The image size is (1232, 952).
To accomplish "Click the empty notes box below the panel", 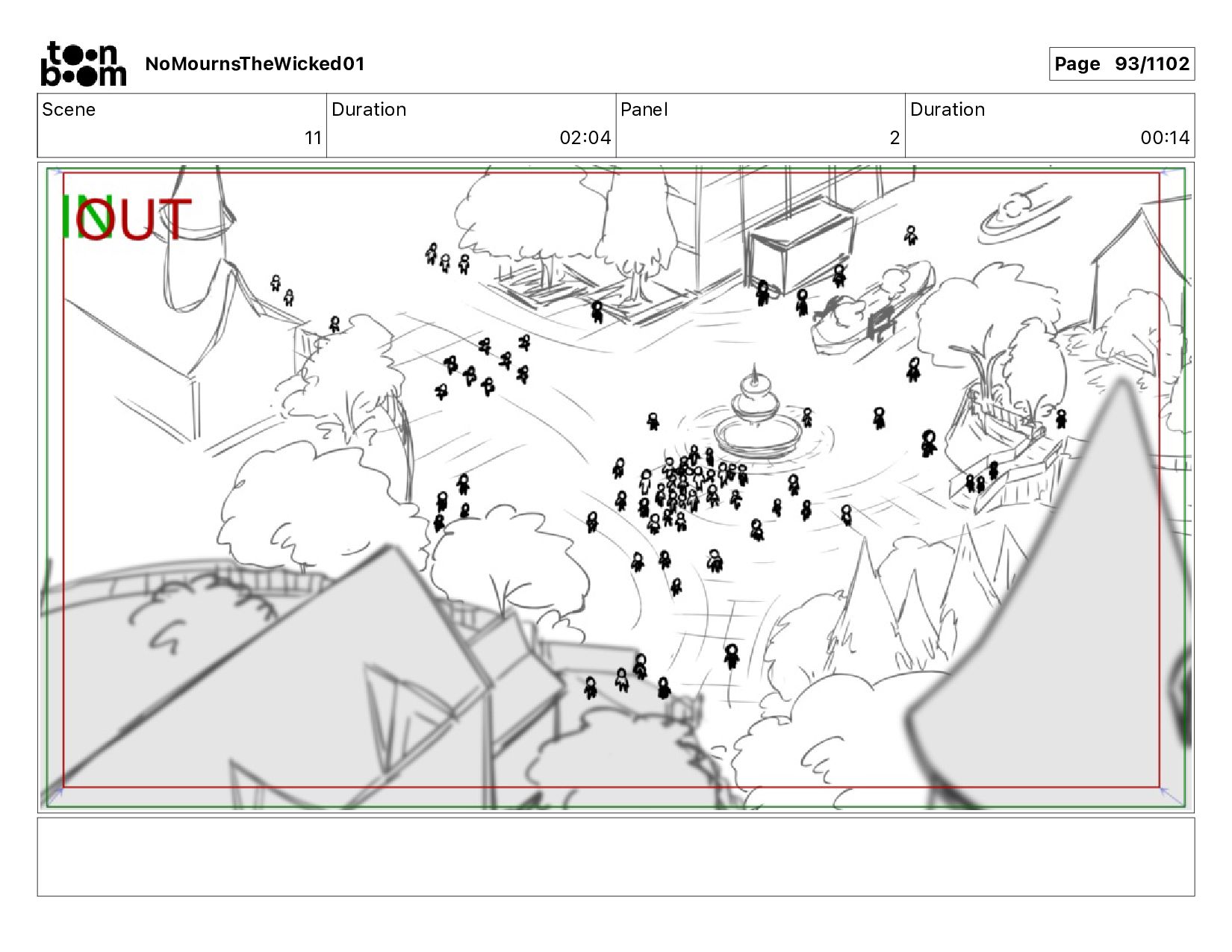I will (616, 856).
